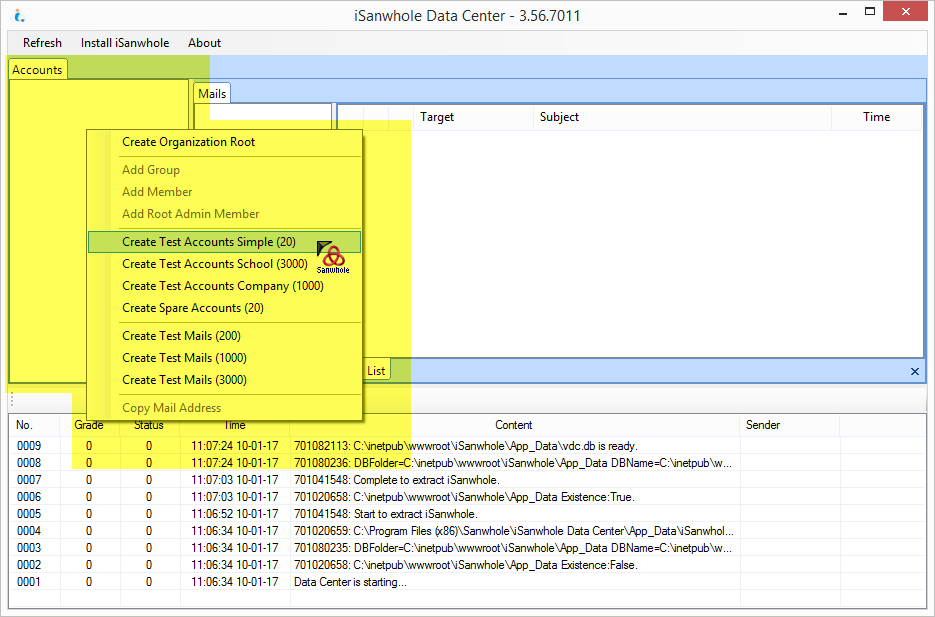Choose Create Test Accounts Simple (20)
The image size is (935, 617).
click(x=224, y=241)
